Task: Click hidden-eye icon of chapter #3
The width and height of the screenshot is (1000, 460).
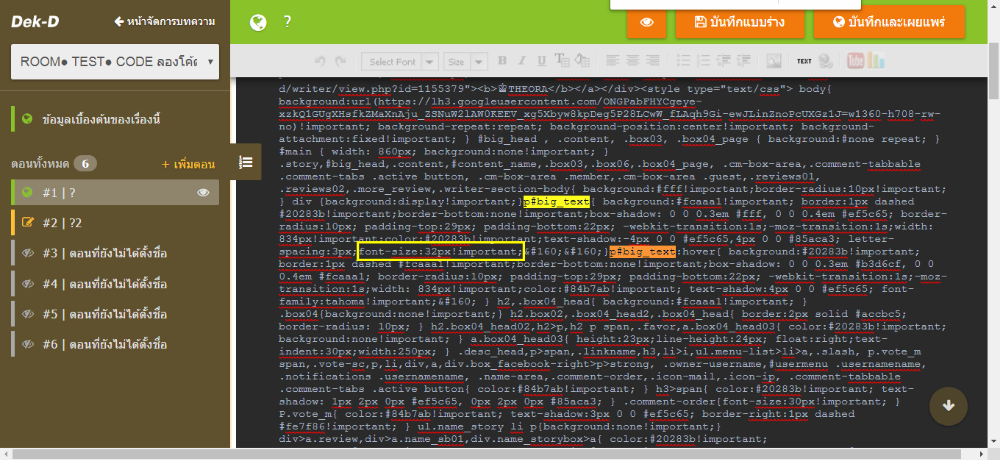Action: click(x=27, y=253)
